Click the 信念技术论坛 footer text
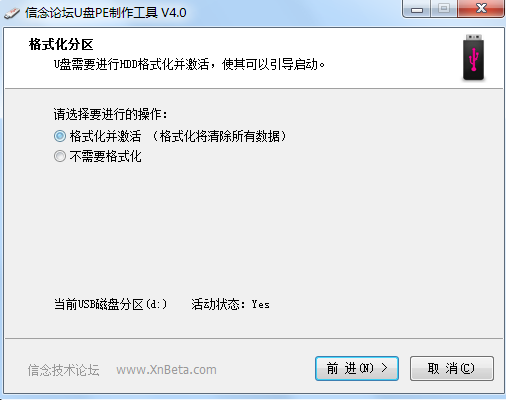The height and width of the screenshot is (400, 506). [63, 370]
